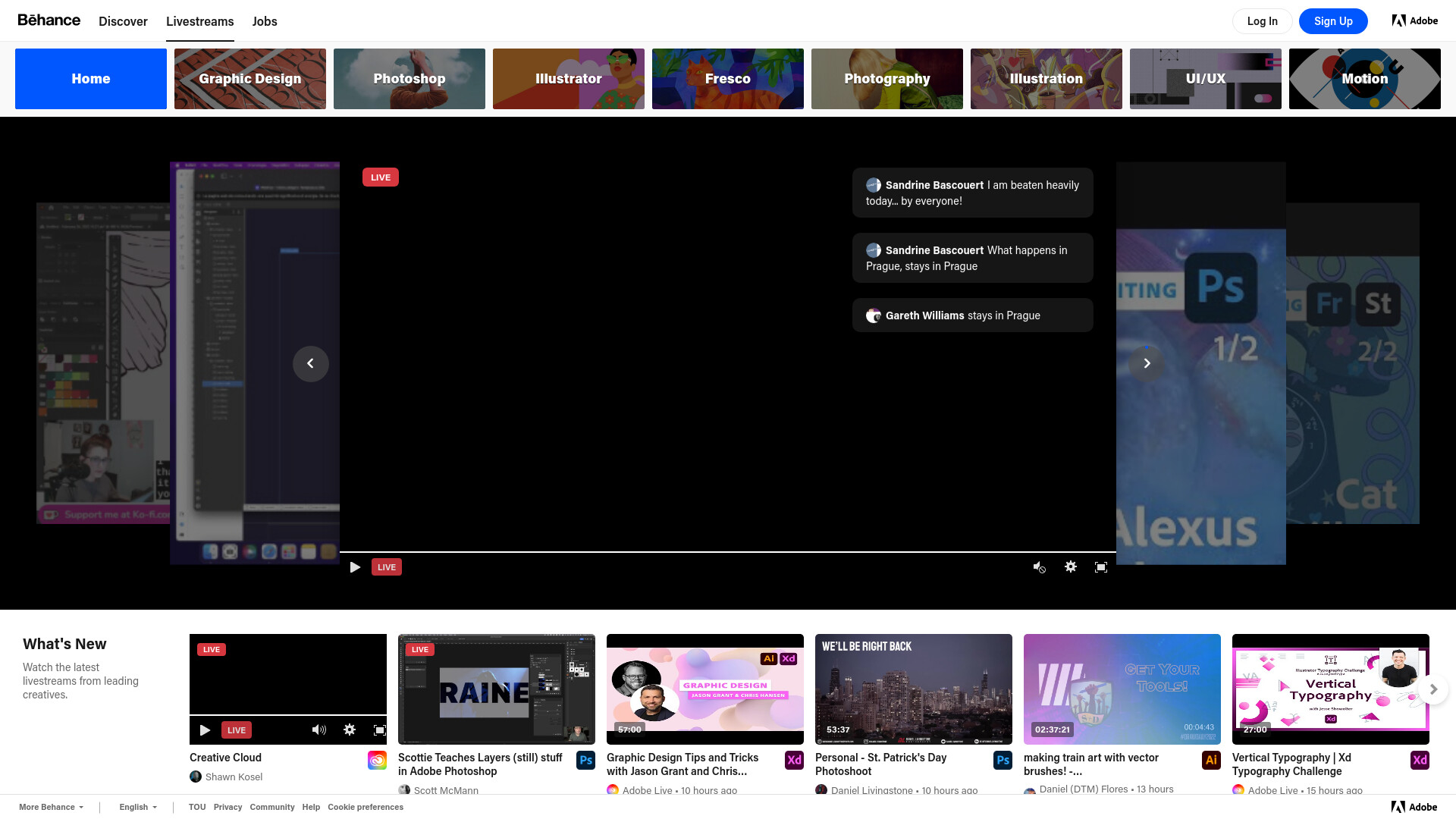Click Xd icon next to Vertical Typography
Screen dimensions: 1456x819
(x=1420, y=760)
